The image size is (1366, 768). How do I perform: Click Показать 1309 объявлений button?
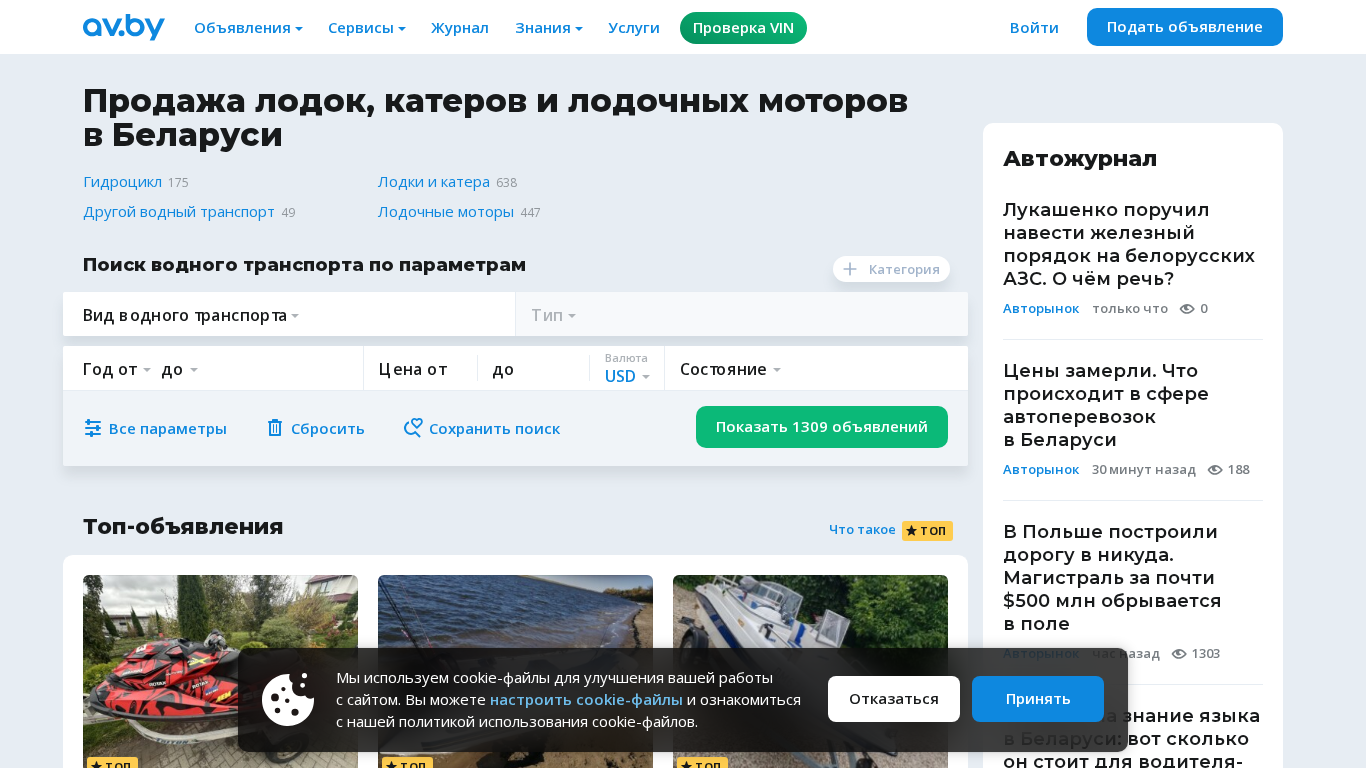822,427
